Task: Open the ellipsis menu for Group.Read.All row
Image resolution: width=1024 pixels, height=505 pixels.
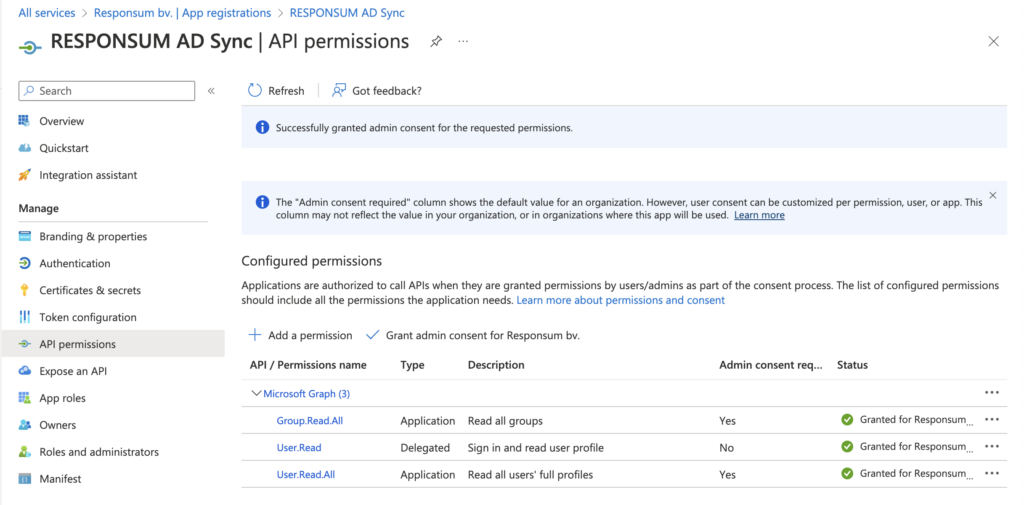Action: coord(991,420)
